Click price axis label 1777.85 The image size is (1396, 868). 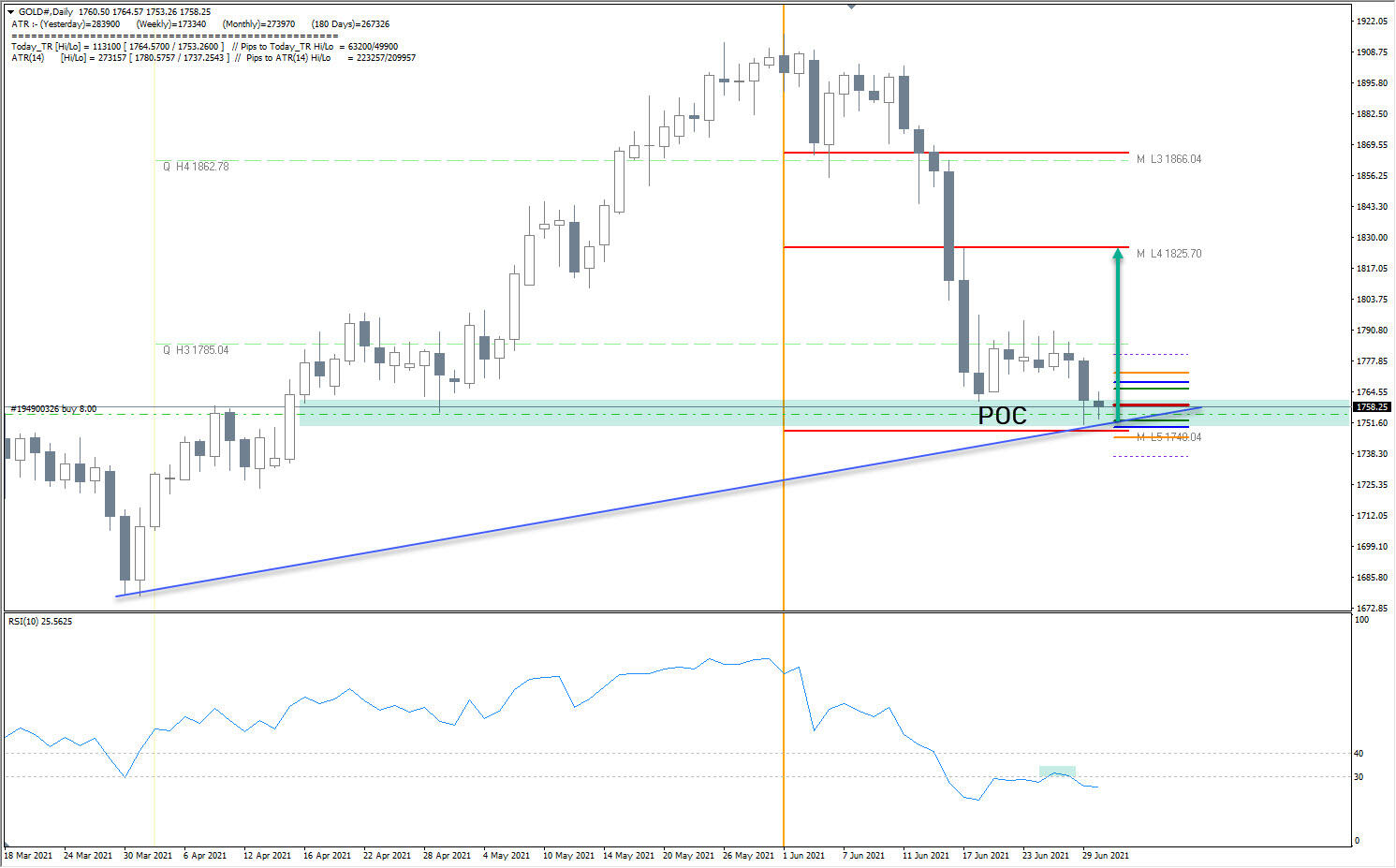[1372, 361]
